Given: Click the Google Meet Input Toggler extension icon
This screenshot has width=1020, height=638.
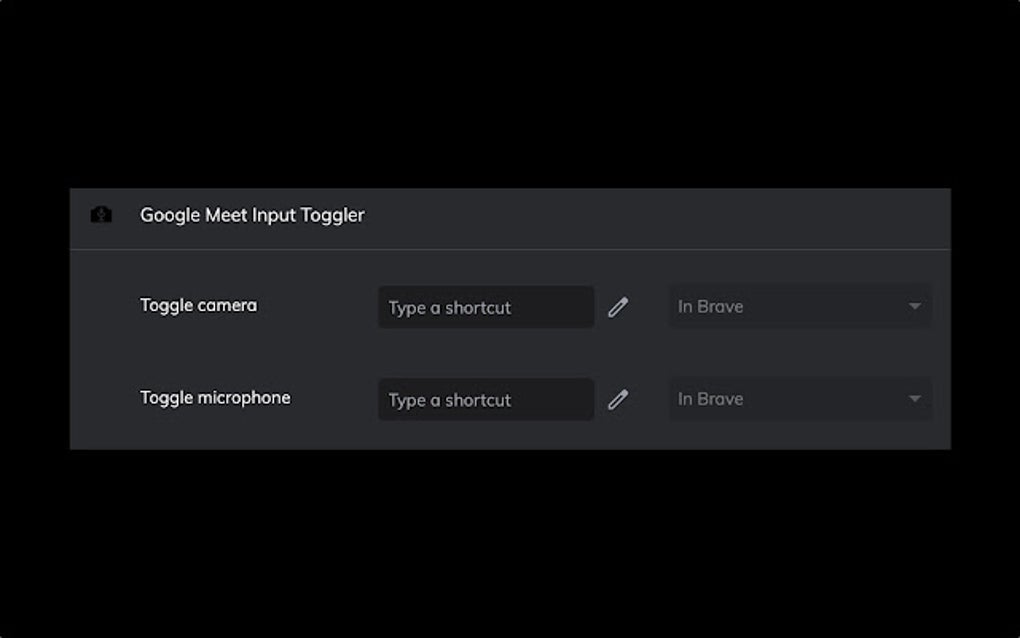Looking at the screenshot, I should 101,214.
